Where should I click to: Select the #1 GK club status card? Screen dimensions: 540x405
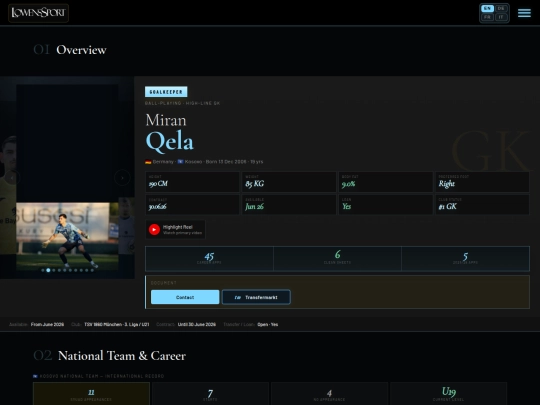[x=482, y=205]
